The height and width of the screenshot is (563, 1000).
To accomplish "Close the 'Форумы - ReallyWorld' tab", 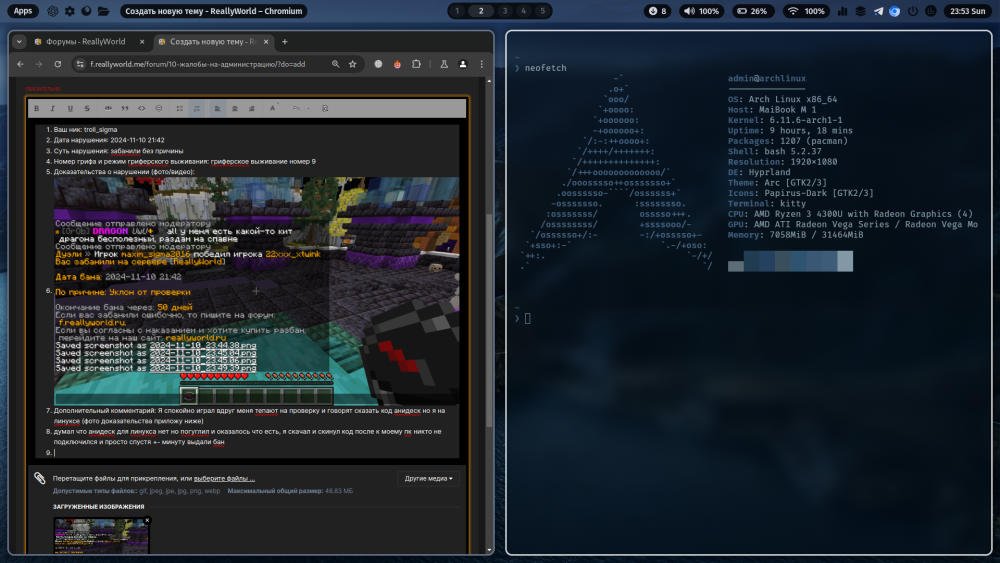I will point(142,41).
